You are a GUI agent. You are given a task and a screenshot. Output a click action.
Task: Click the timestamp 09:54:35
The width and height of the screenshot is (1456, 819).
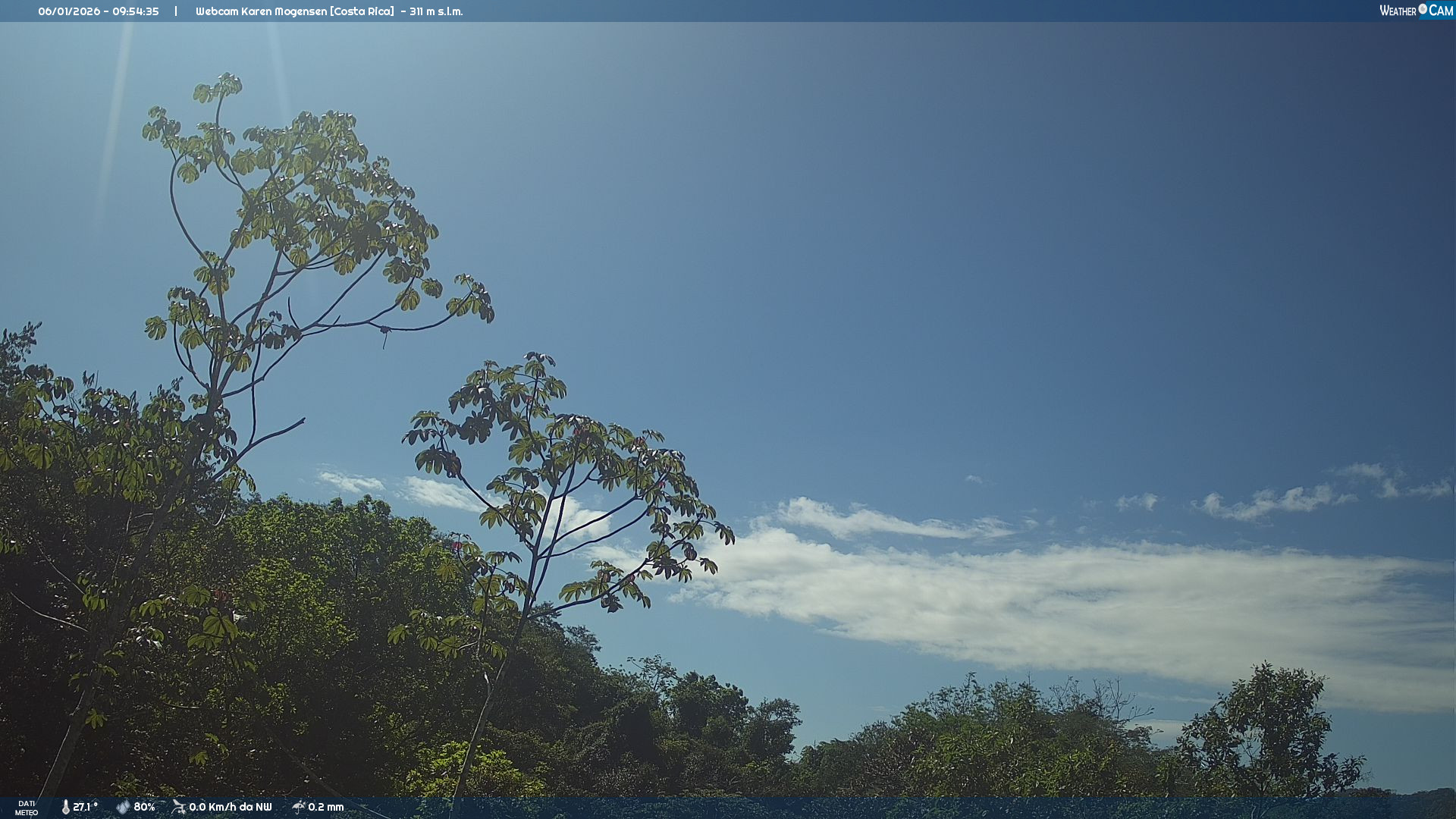pyautogui.click(x=136, y=11)
